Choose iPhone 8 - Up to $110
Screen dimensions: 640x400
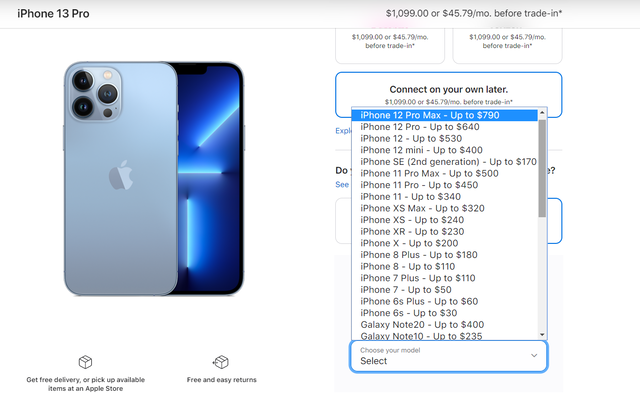point(444,267)
